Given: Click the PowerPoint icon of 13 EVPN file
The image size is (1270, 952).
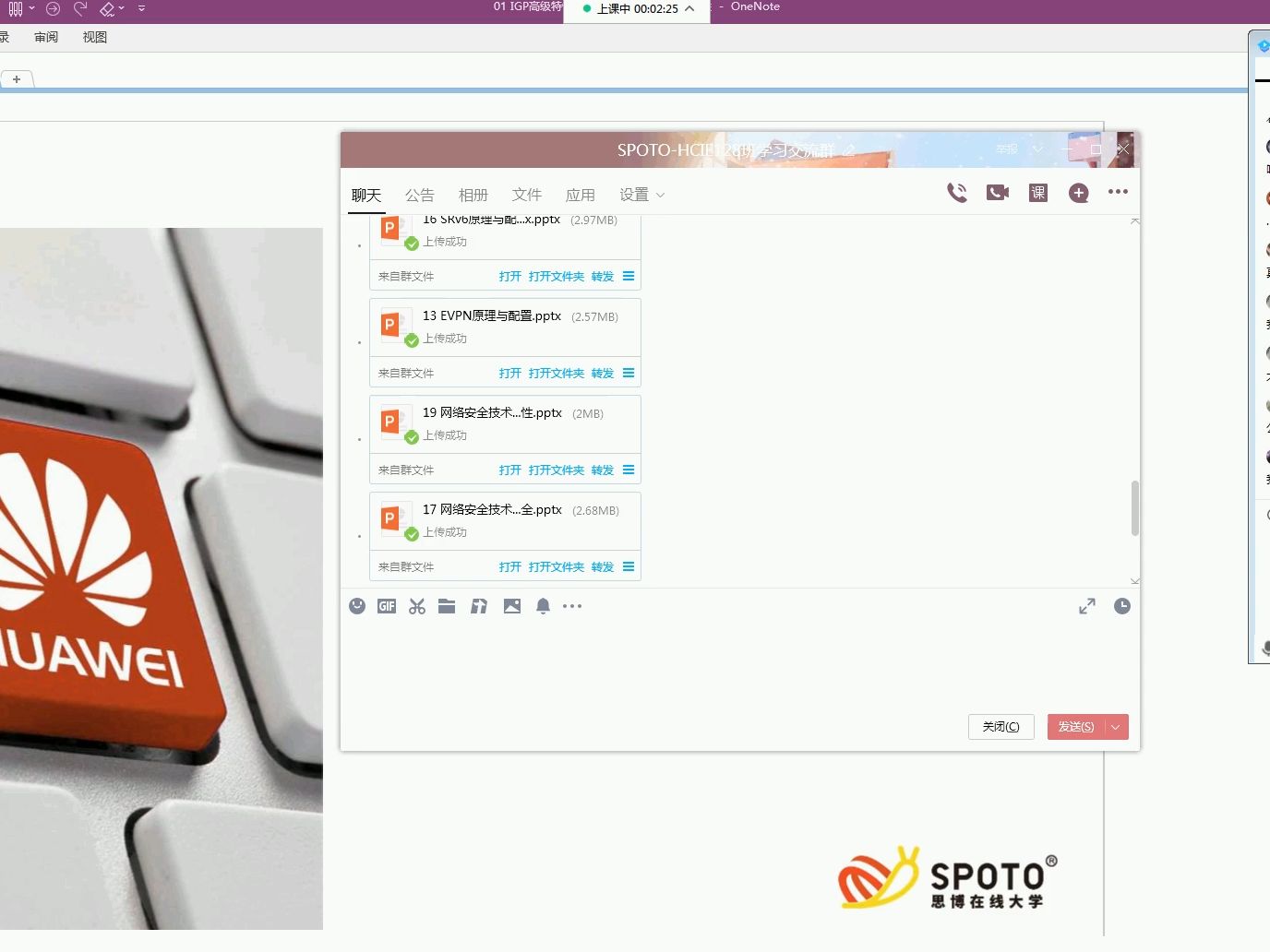Looking at the screenshot, I should (395, 327).
